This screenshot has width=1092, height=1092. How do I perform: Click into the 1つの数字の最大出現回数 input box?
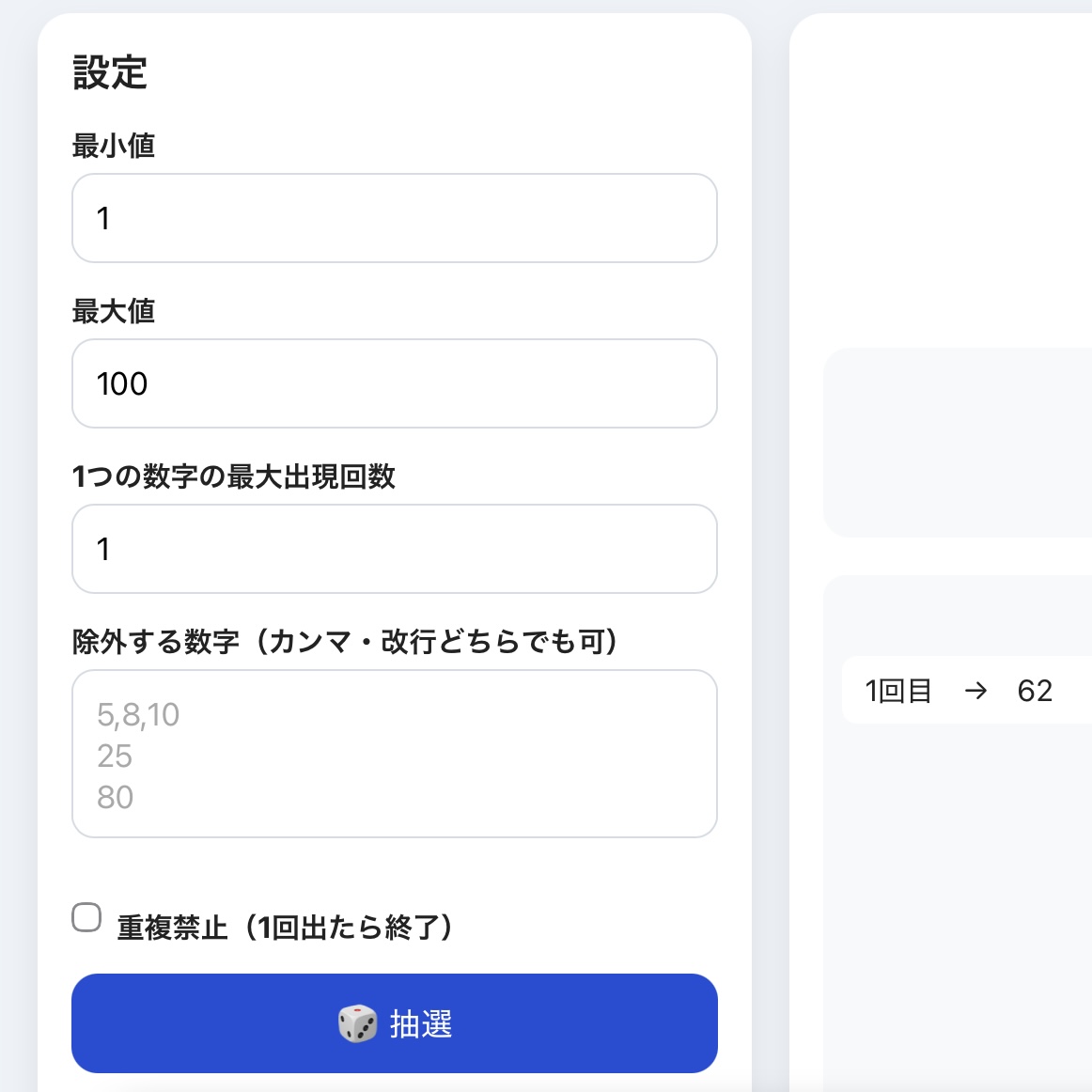[394, 549]
